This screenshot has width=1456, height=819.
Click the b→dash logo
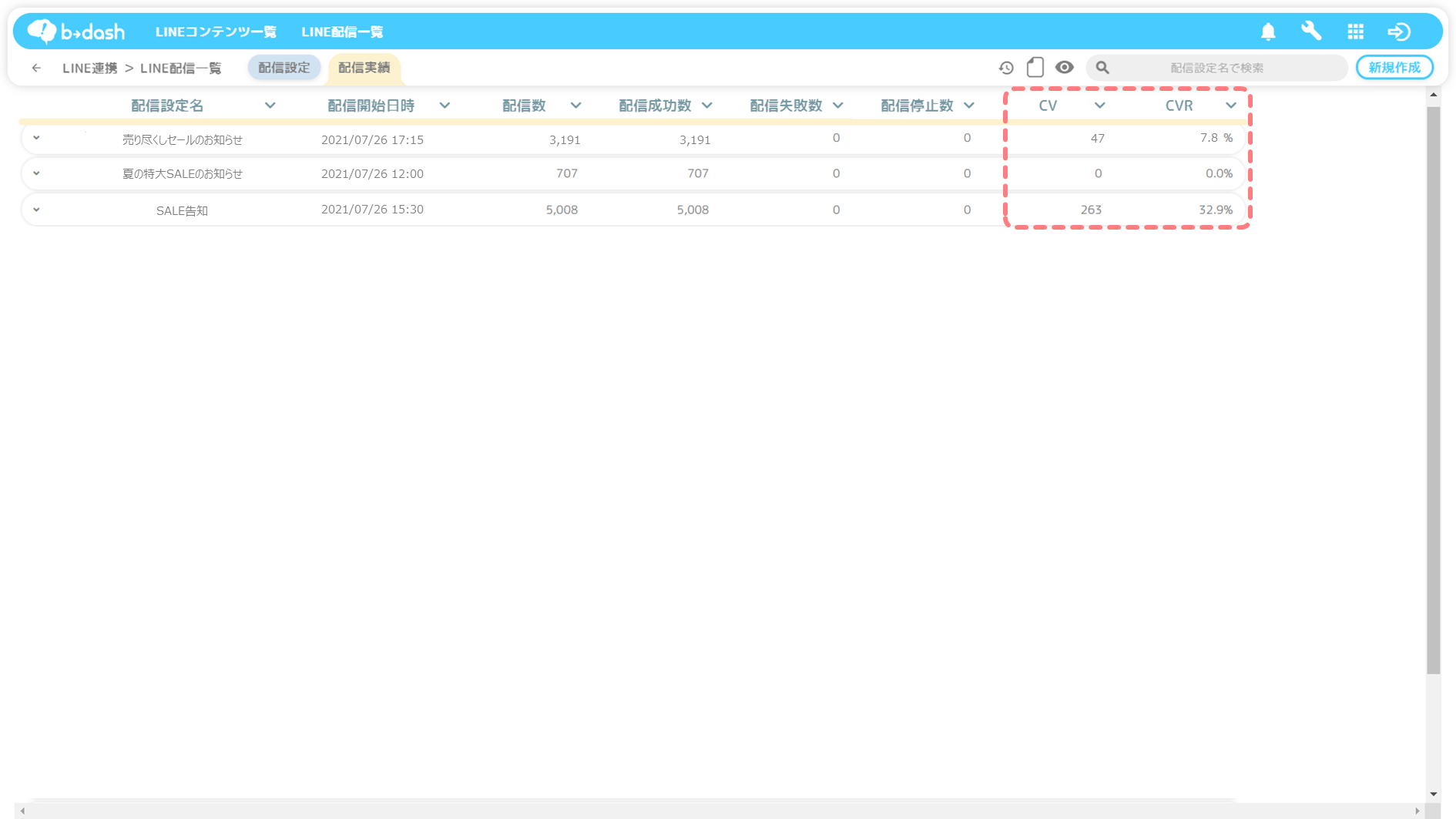pyautogui.click(x=75, y=32)
